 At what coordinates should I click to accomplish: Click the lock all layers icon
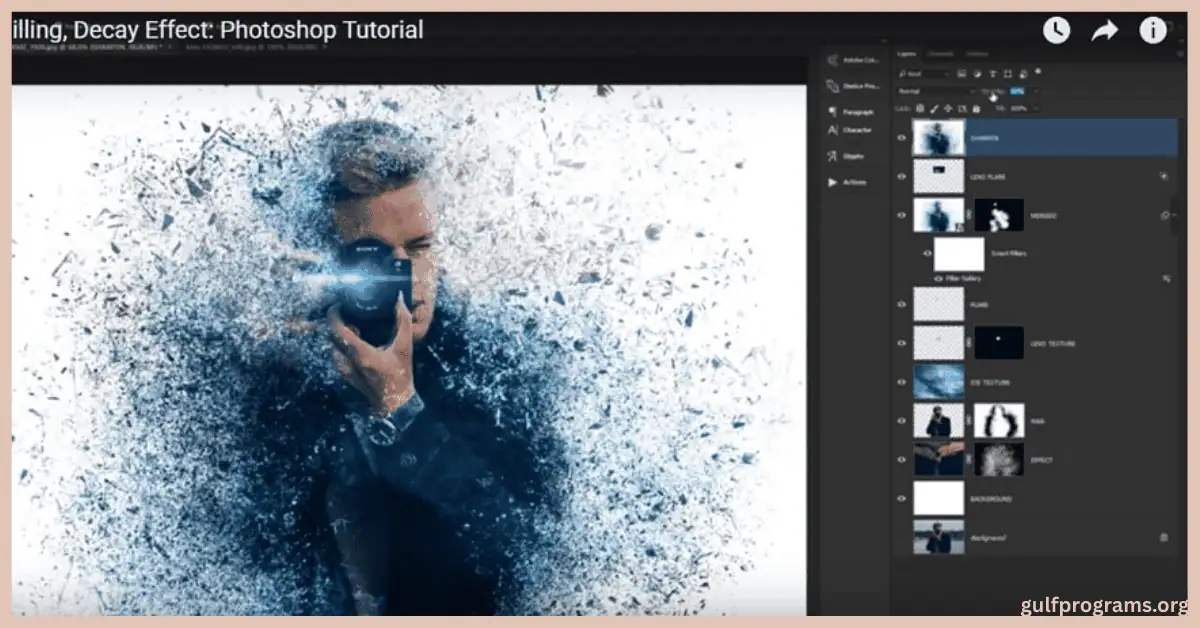976,108
